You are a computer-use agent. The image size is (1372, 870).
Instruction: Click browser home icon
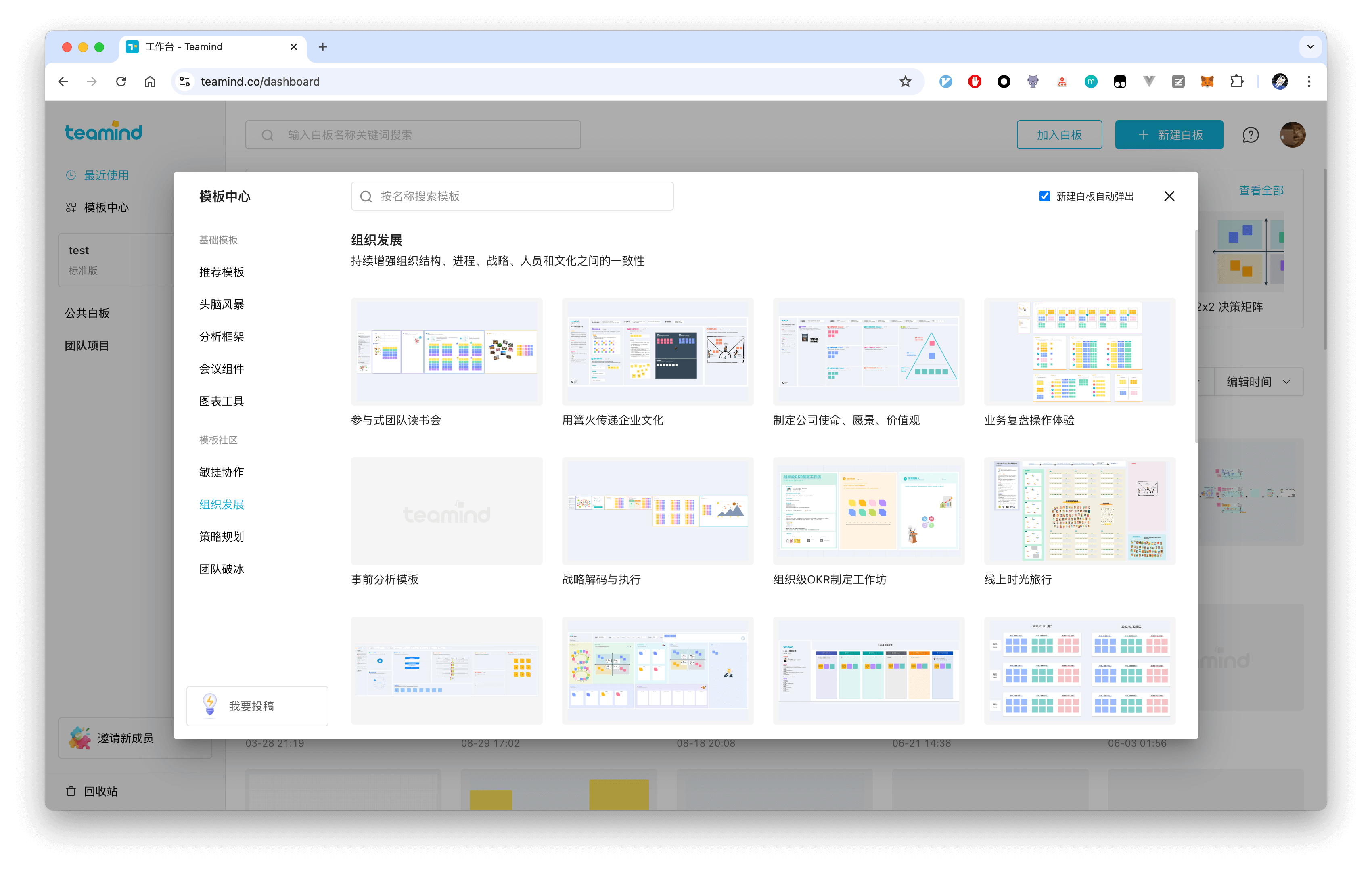click(x=150, y=82)
